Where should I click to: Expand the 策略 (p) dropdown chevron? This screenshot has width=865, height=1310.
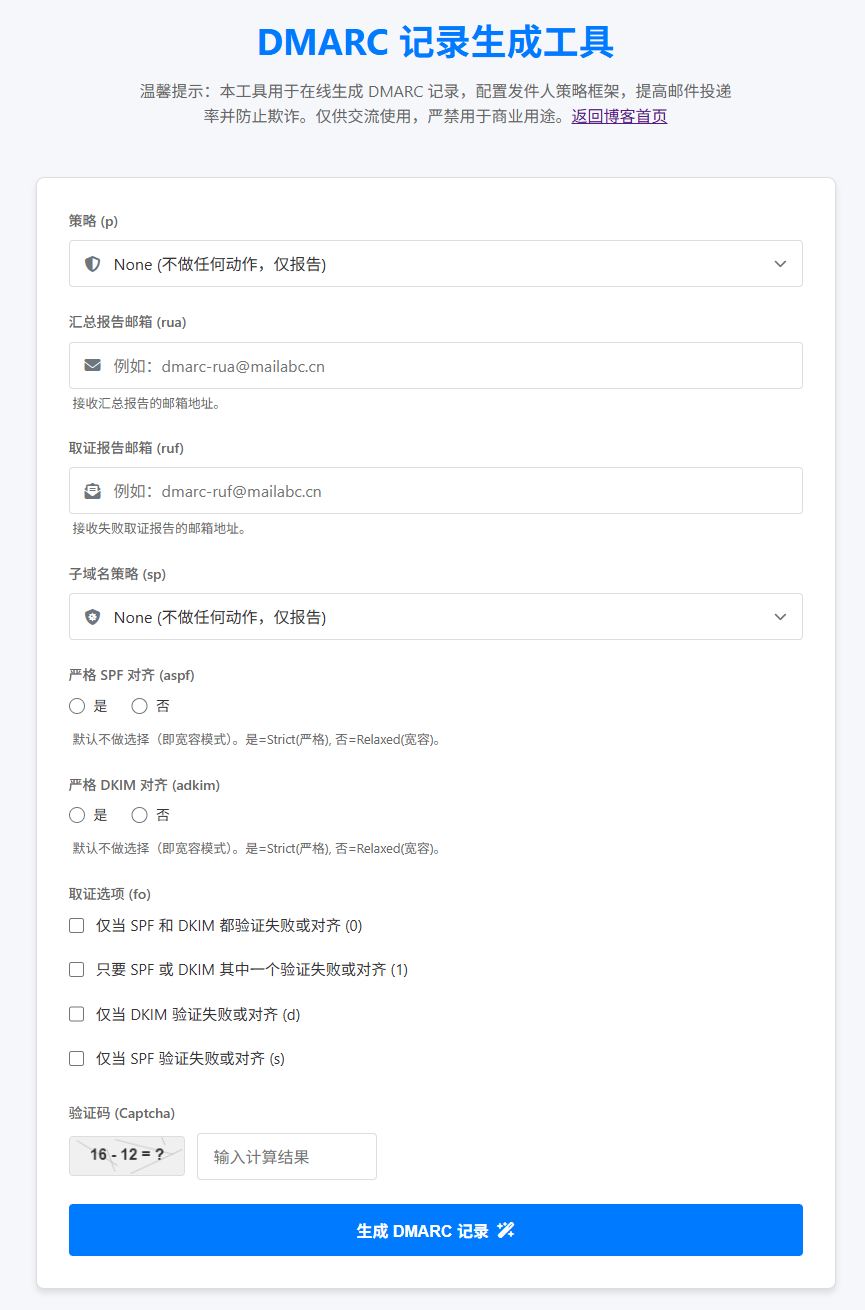pyautogui.click(x=780, y=264)
